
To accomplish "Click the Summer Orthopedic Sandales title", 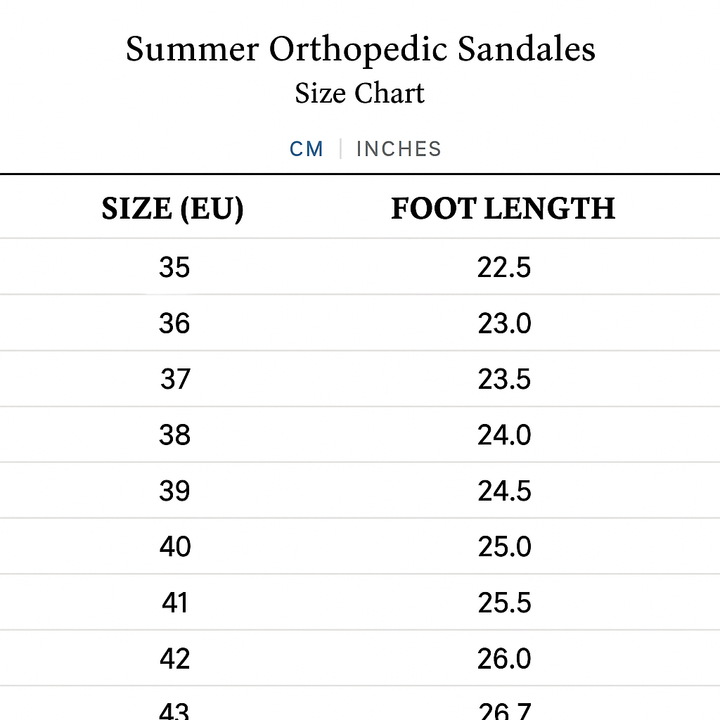I will (360, 49).
